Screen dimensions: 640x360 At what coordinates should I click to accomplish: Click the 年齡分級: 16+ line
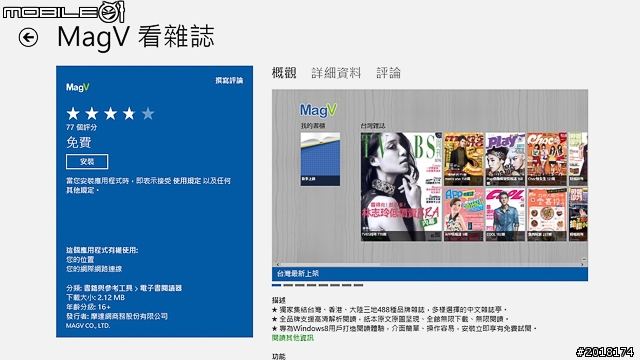point(88,307)
